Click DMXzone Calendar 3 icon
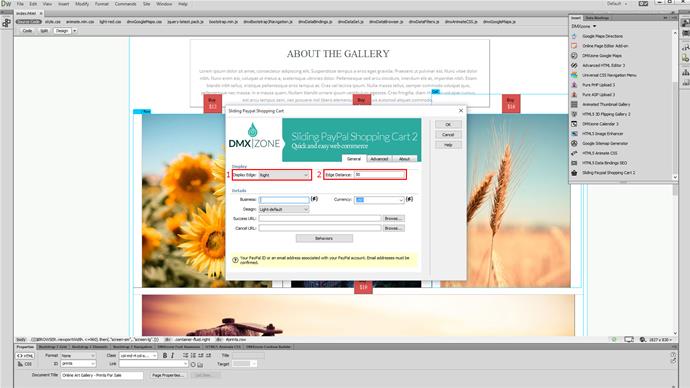Screen dimensions: 690x388 coord(574,124)
